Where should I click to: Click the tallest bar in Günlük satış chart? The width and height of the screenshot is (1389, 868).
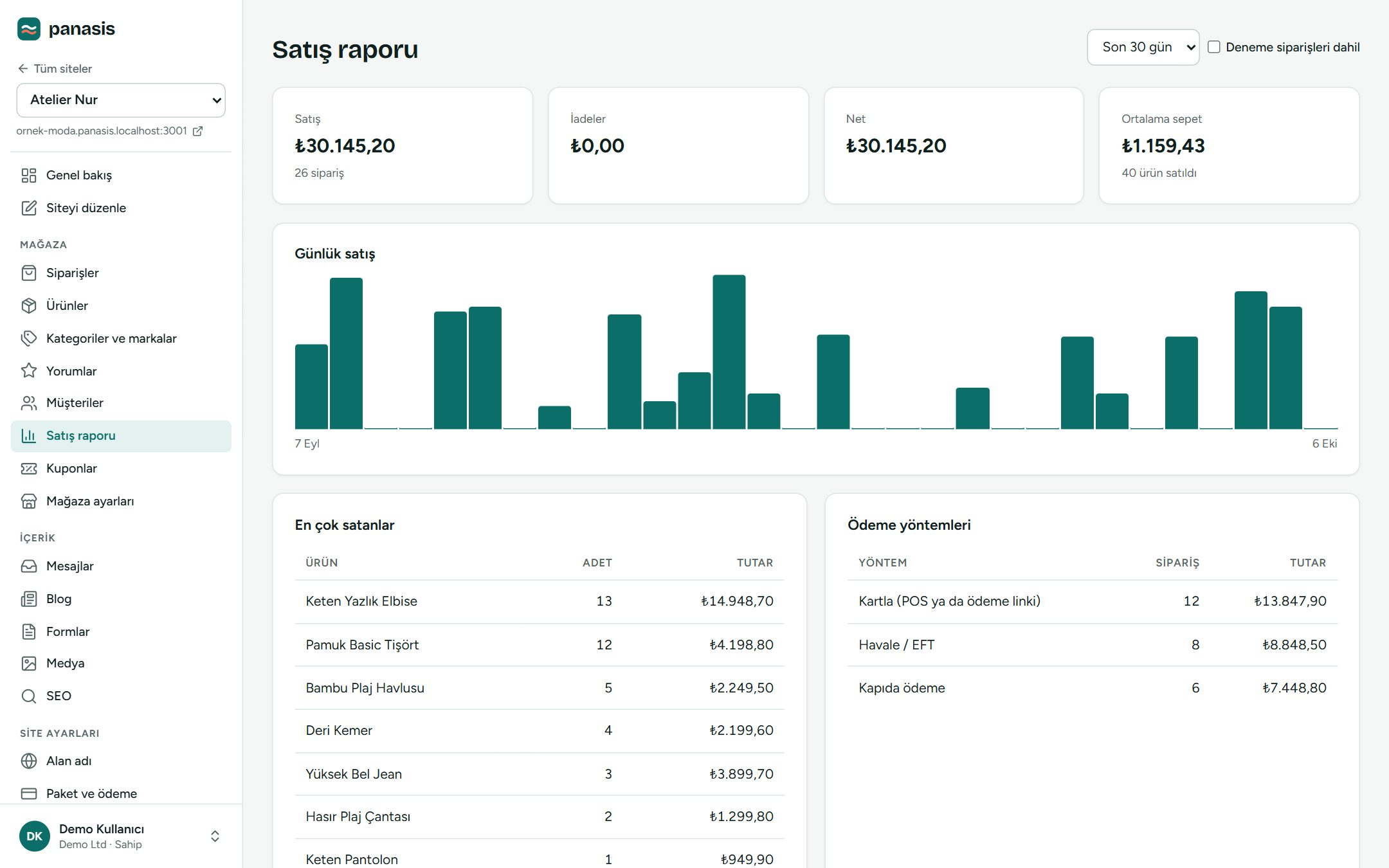[x=729, y=352]
